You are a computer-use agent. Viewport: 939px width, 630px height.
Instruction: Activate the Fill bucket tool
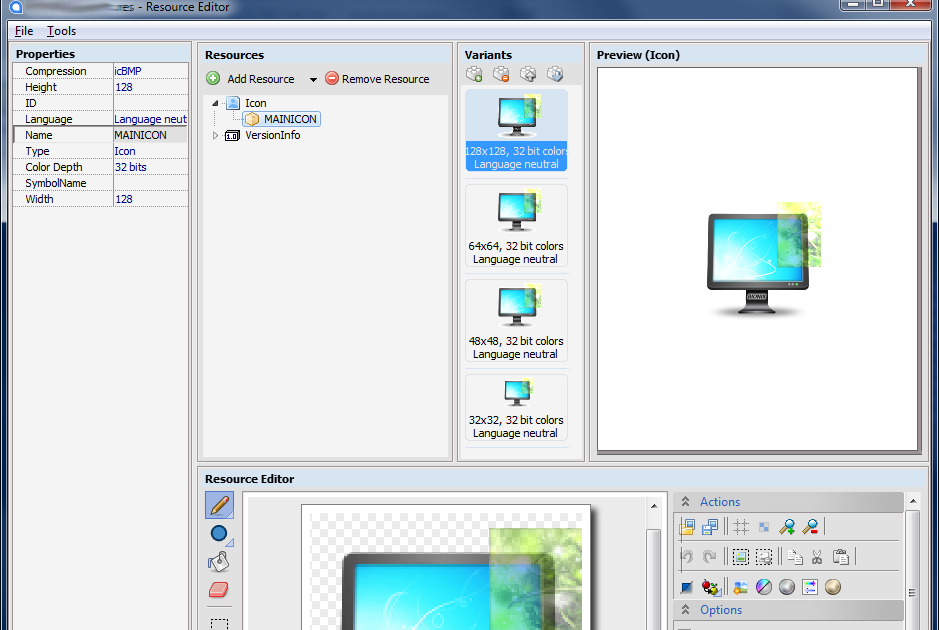click(x=218, y=561)
